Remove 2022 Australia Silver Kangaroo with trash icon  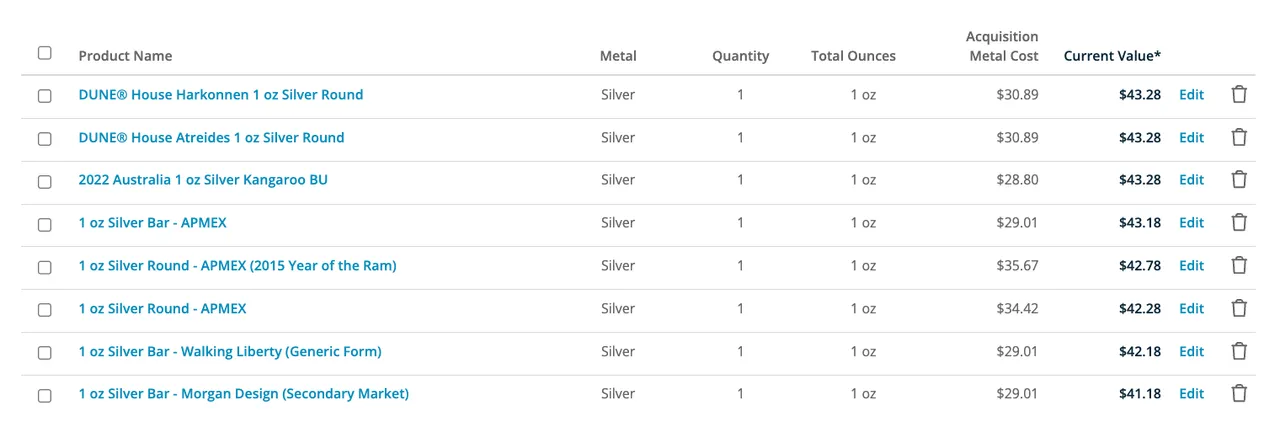click(x=1239, y=180)
